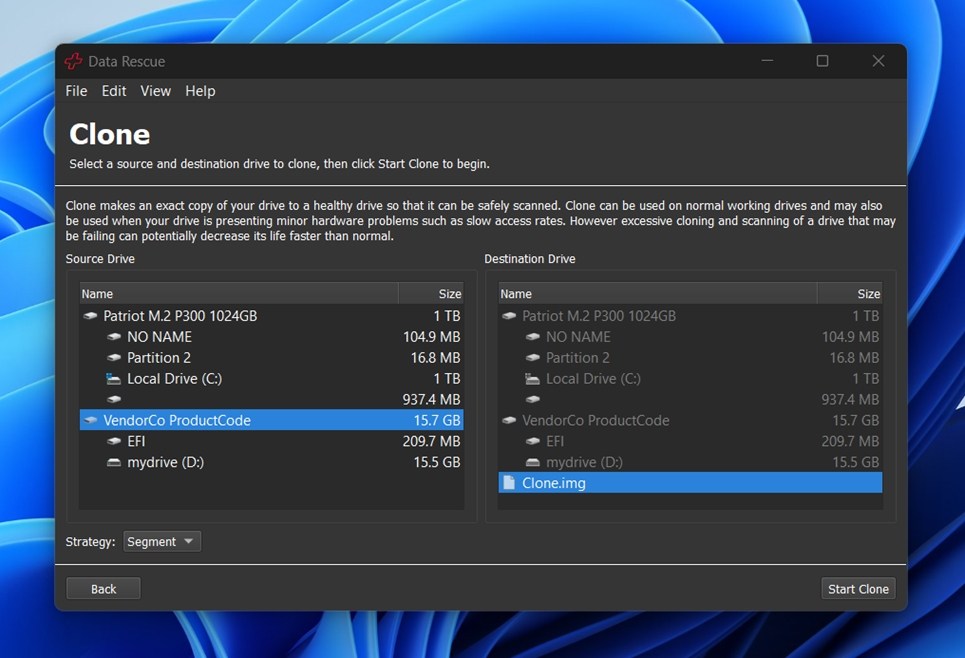Click the Clone.img file icon
Image resolution: width=965 pixels, height=658 pixels.
pos(509,483)
